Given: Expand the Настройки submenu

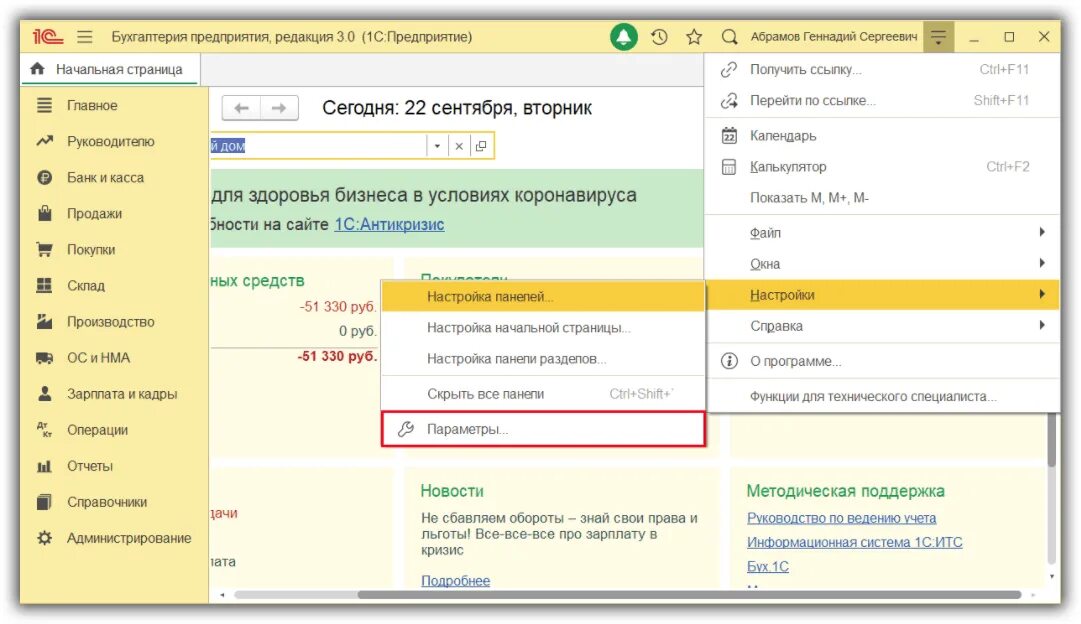Looking at the screenshot, I should (882, 295).
